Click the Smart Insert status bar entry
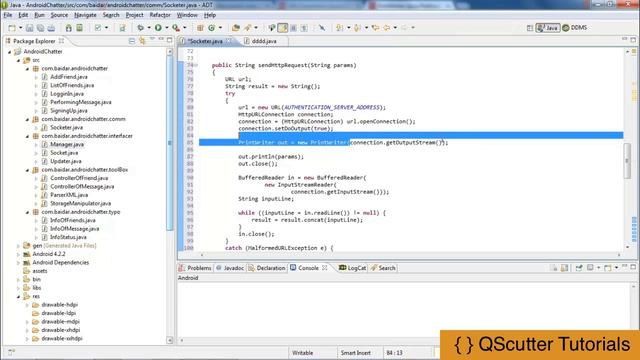This screenshot has width=640, height=360. coord(356,353)
